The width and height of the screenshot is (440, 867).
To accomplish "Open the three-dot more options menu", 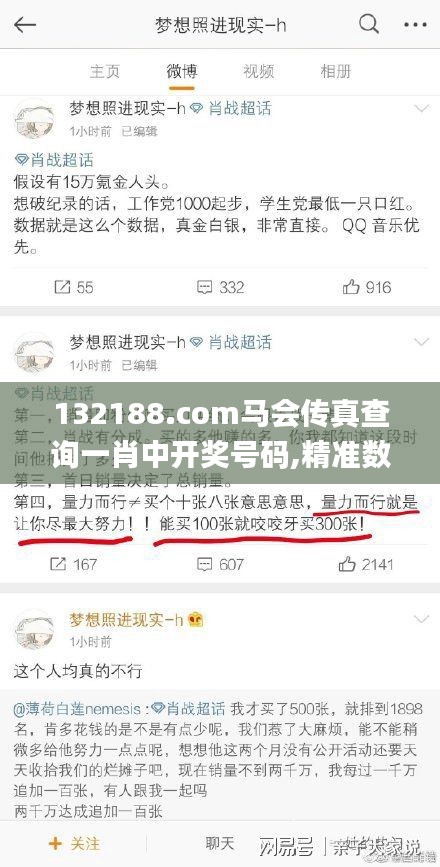I will pyautogui.click(x=415, y=25).
